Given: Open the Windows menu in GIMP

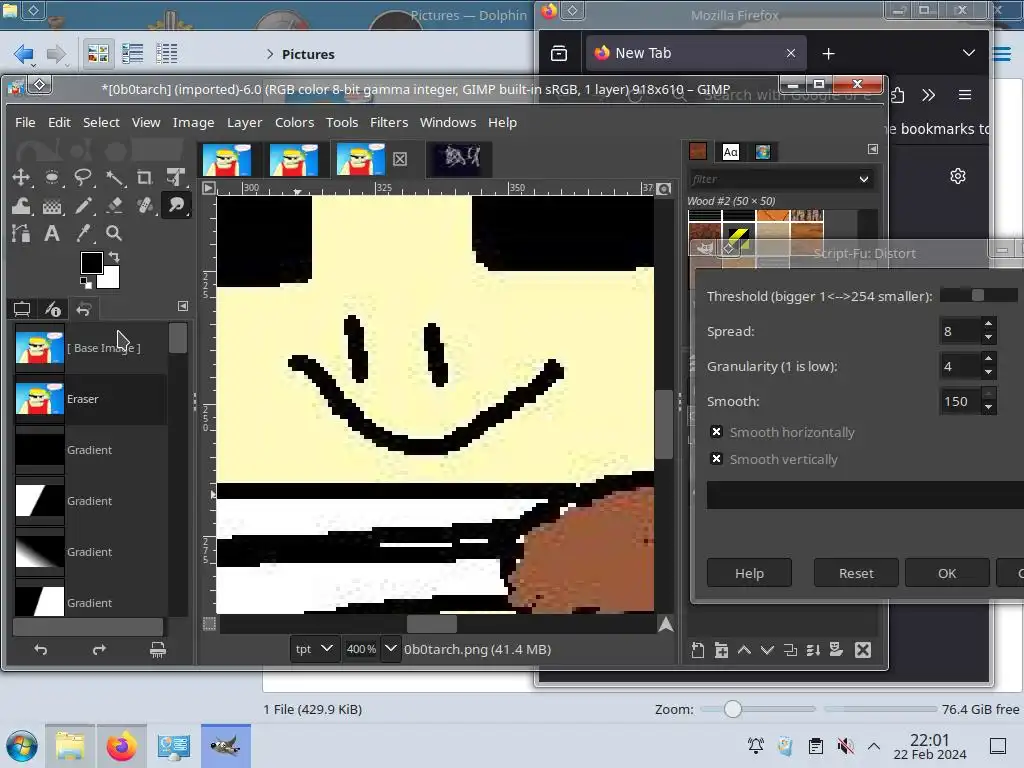Looking at the screenshot, I should coord(448,122).
